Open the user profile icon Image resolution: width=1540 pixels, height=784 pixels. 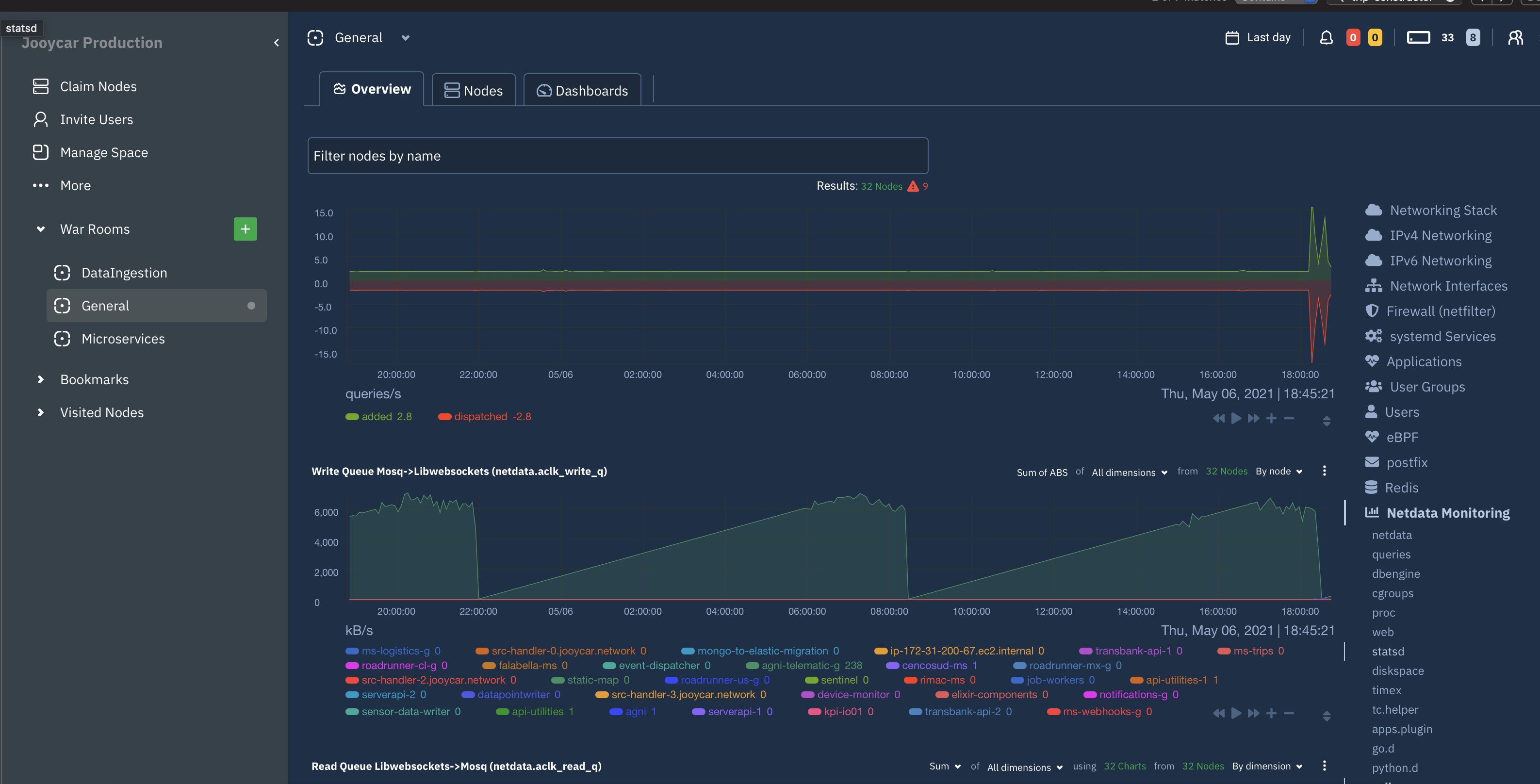click(x=1515, y=37)
